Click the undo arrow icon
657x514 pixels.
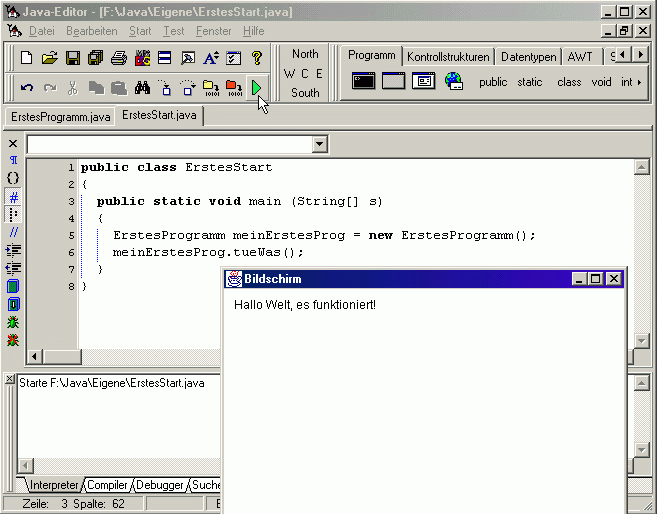(27, 88)
